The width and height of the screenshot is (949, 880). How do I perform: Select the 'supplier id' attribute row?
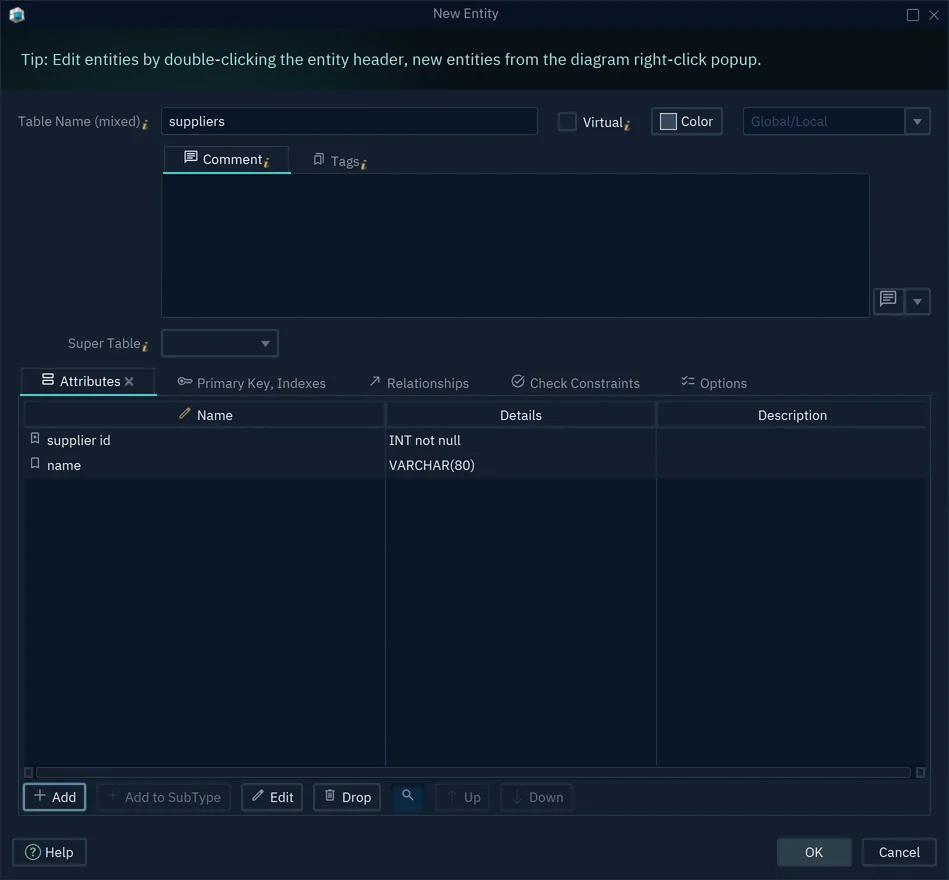pyautogui.click(x=474, y=440)
